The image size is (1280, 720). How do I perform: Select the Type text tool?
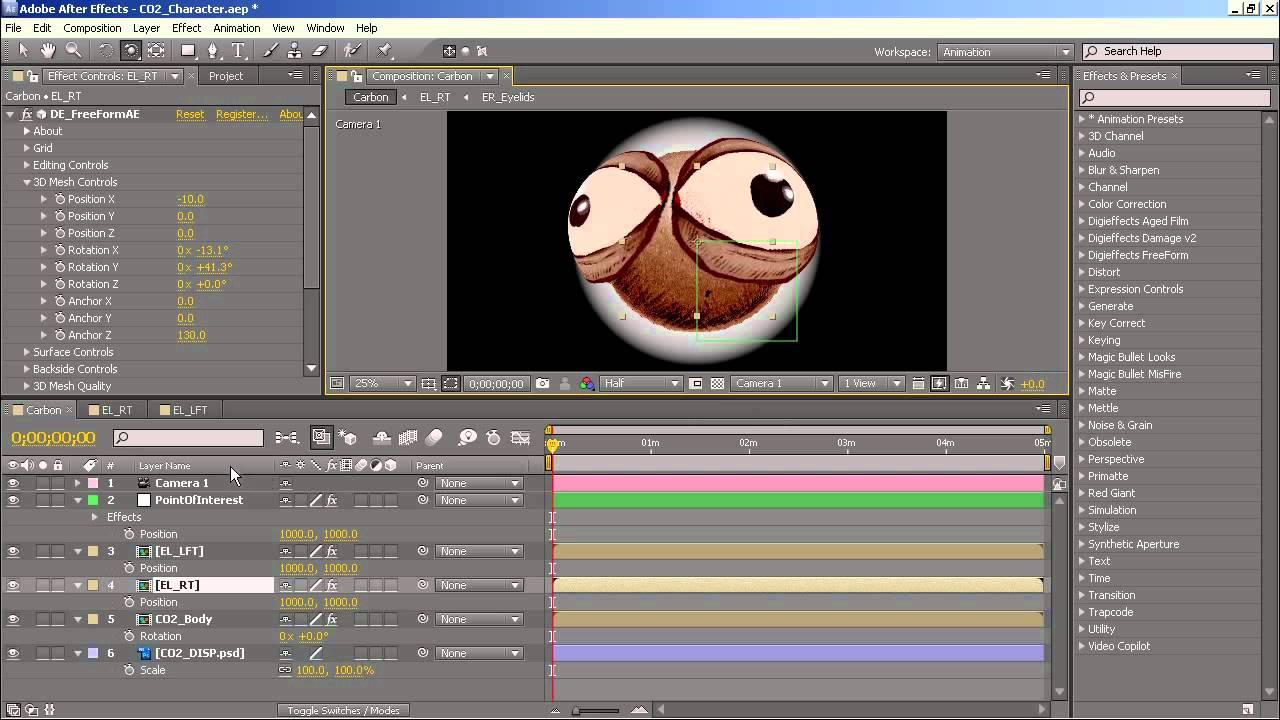[x=238, y=50]
